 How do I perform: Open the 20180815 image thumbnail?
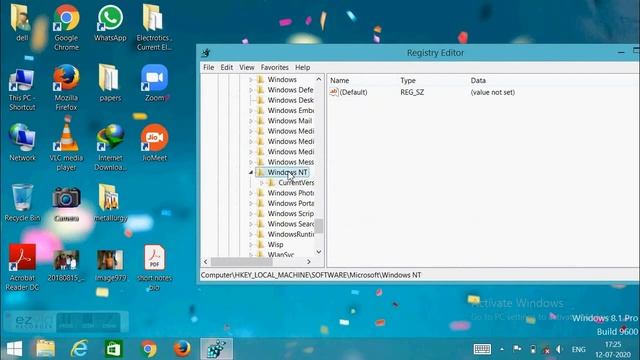click(x=66, y=265)
